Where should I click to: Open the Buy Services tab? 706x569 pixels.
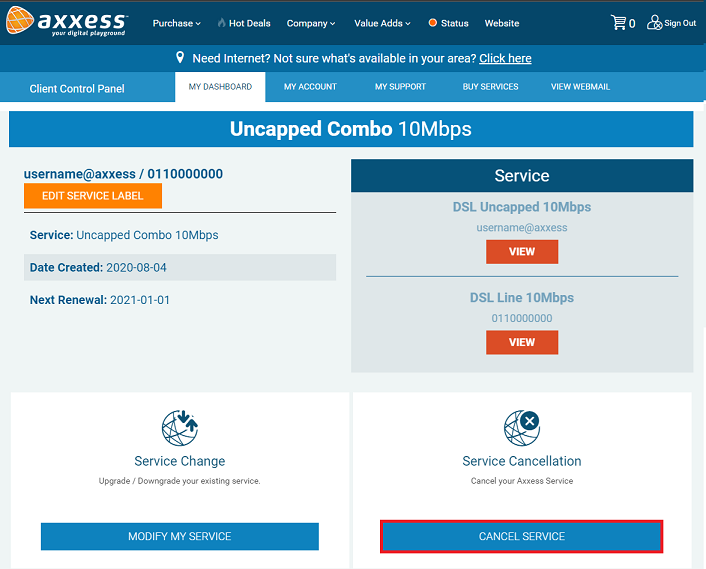click(490, 87)
